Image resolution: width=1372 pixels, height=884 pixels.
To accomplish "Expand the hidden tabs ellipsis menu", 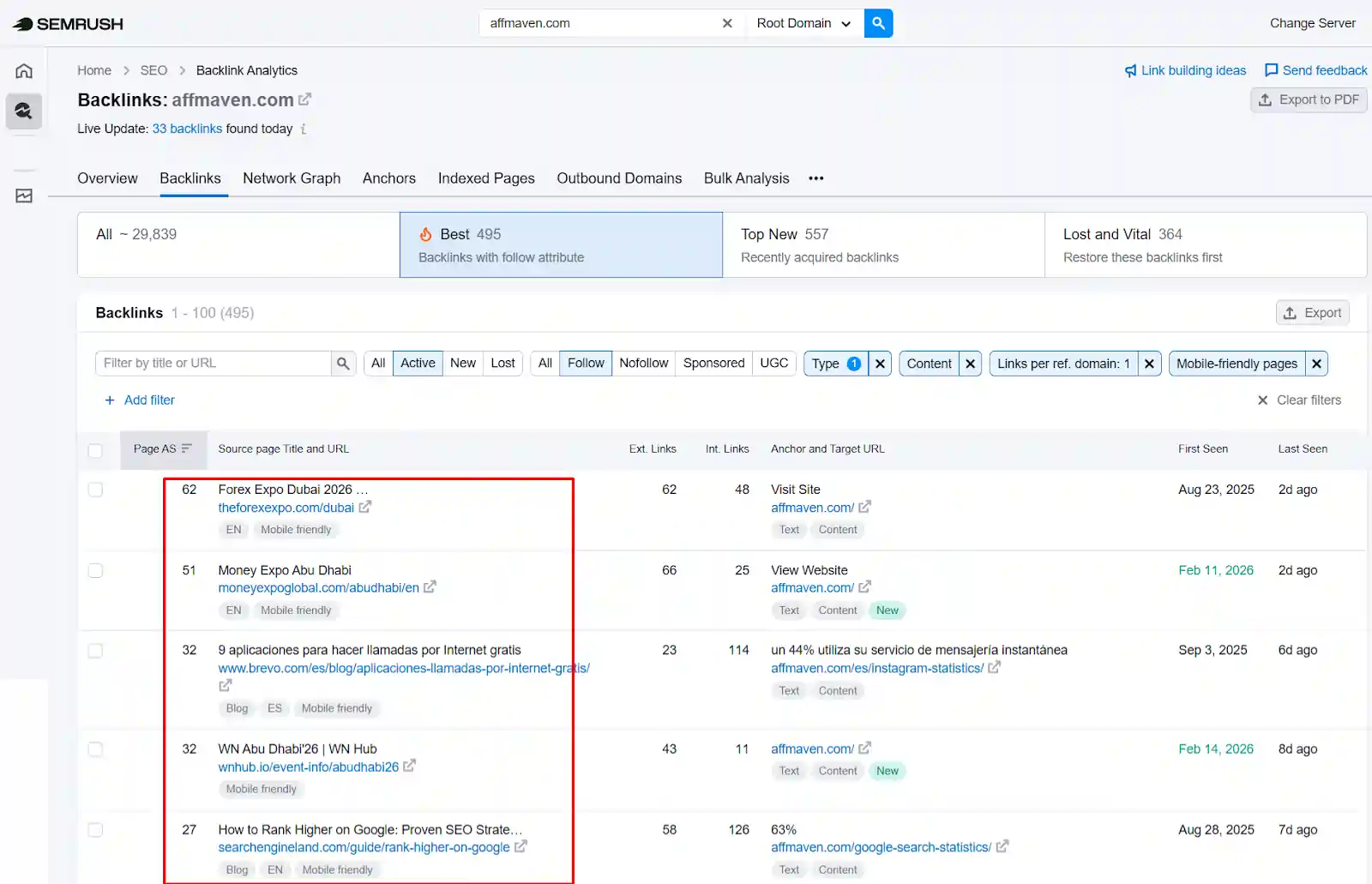I will coord(815,178).
